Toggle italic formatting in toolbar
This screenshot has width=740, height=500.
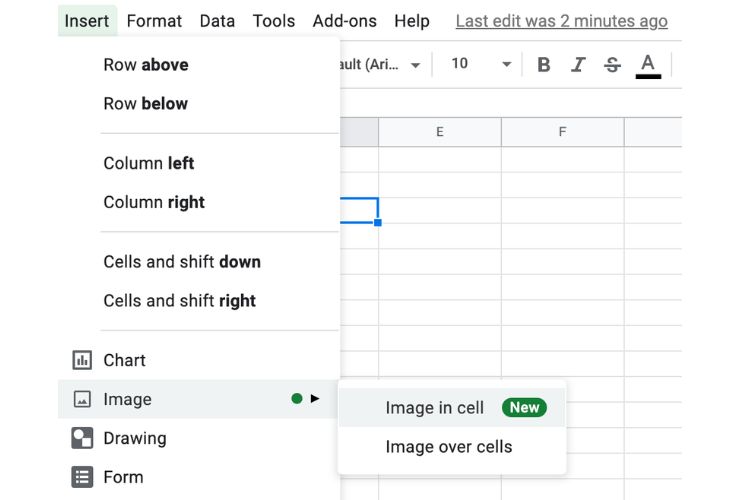[578, 64]
